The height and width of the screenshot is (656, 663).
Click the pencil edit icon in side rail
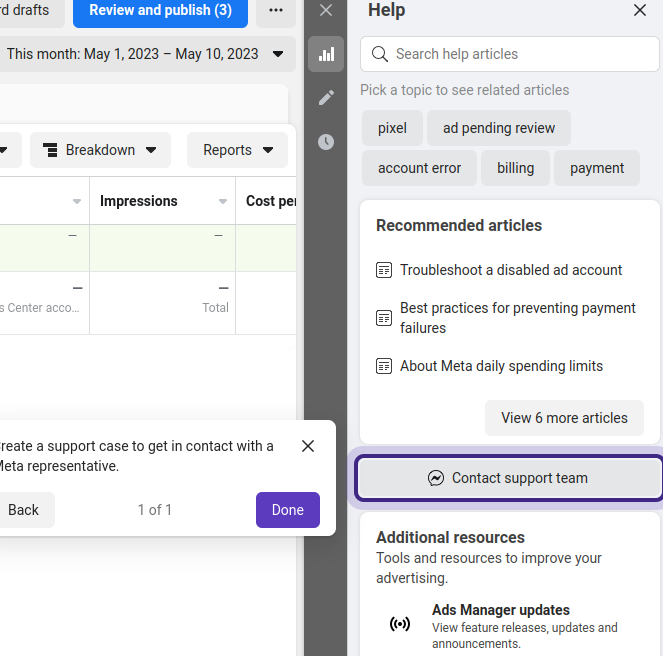[x=326, y=98]
